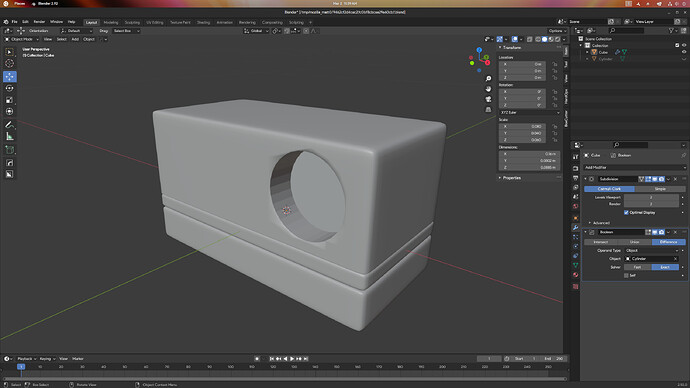Click the Pan view hand icon
690x388 pixels.
pos(488,89)
